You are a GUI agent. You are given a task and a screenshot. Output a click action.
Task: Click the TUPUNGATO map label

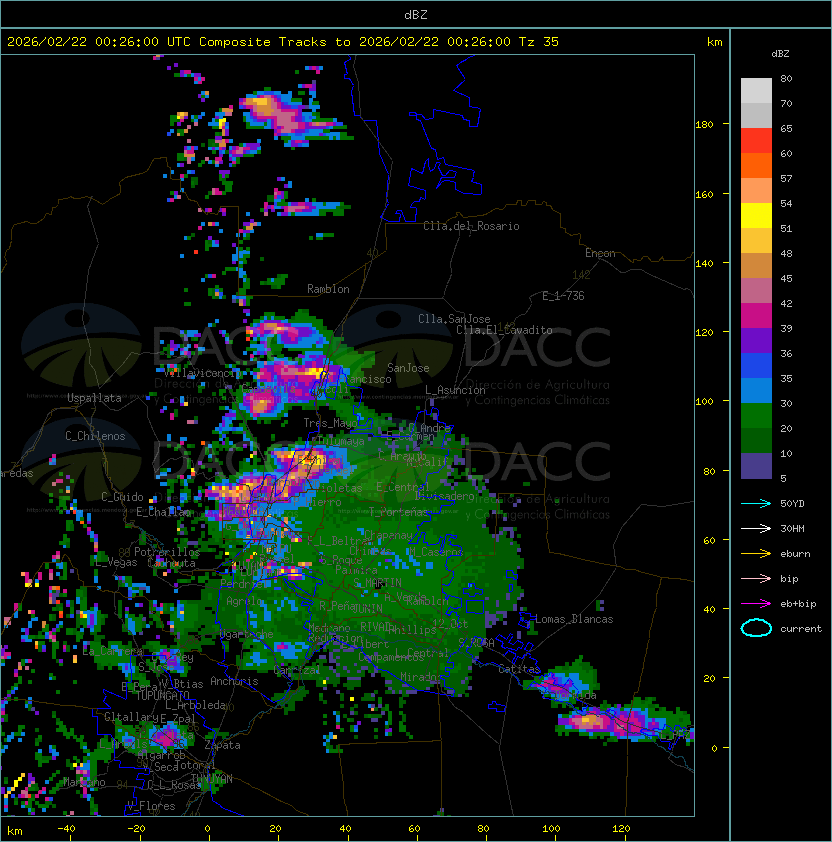(x=162, y=695)
